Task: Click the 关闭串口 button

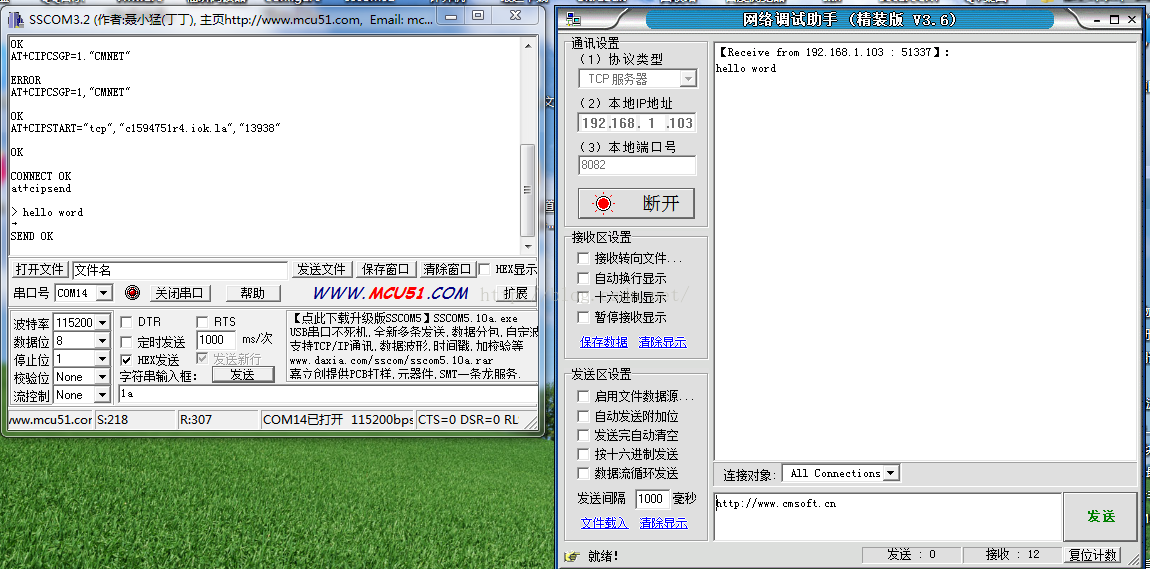Action: point(180,293)
